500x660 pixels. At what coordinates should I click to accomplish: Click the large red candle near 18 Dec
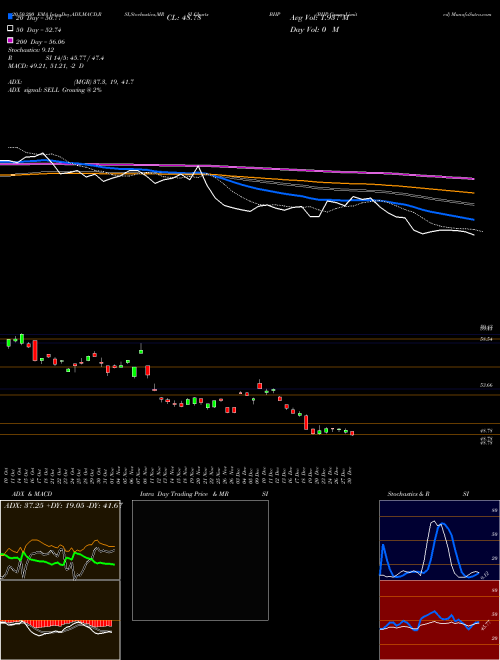pyautogui.click(x=306, y=422)
